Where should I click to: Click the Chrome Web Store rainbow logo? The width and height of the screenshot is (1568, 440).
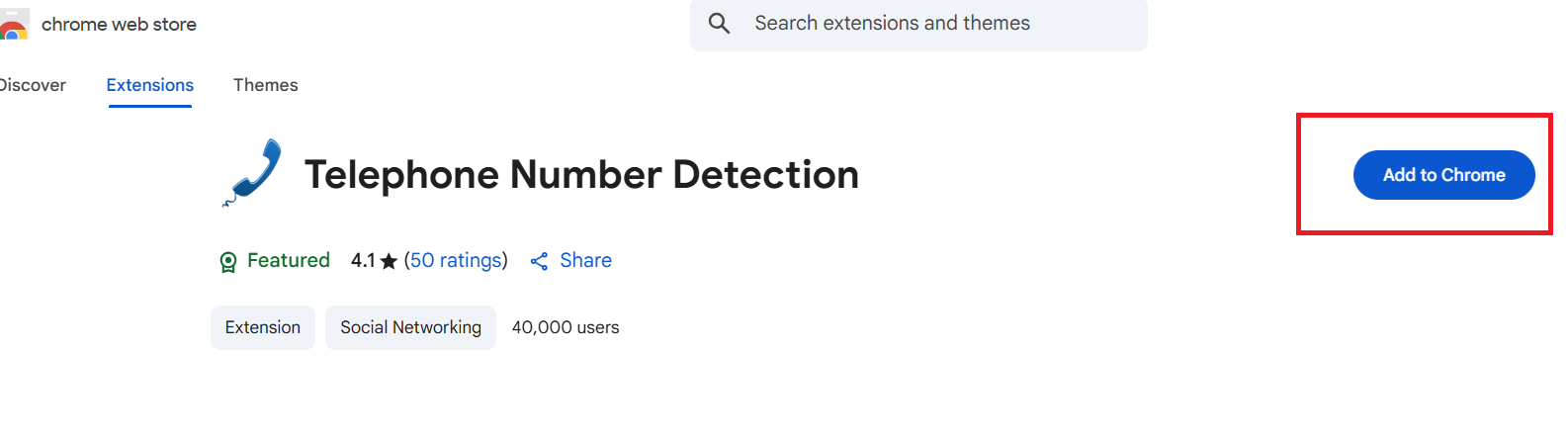coord(12,27)
